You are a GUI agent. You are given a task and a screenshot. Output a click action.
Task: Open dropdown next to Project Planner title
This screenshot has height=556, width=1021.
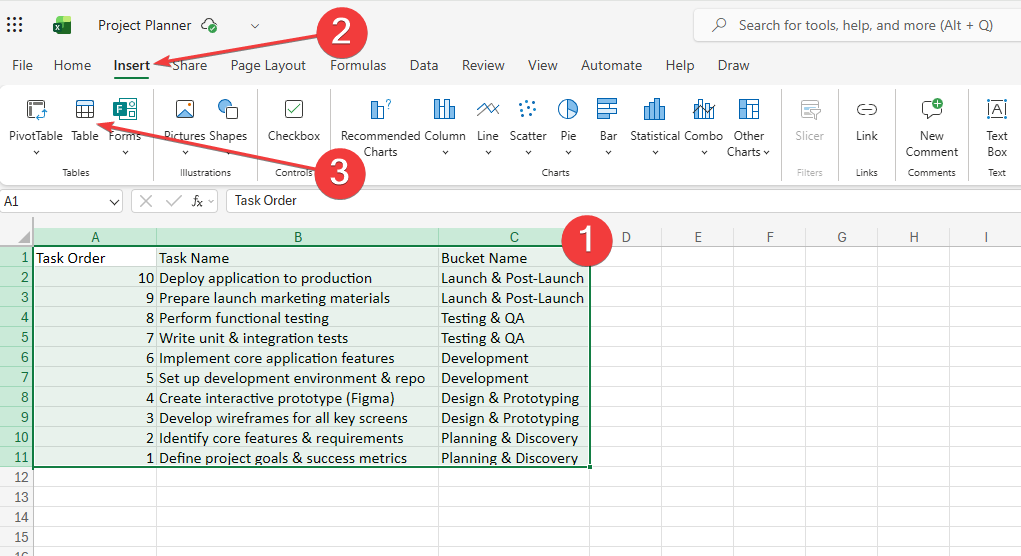coord(254,25)
